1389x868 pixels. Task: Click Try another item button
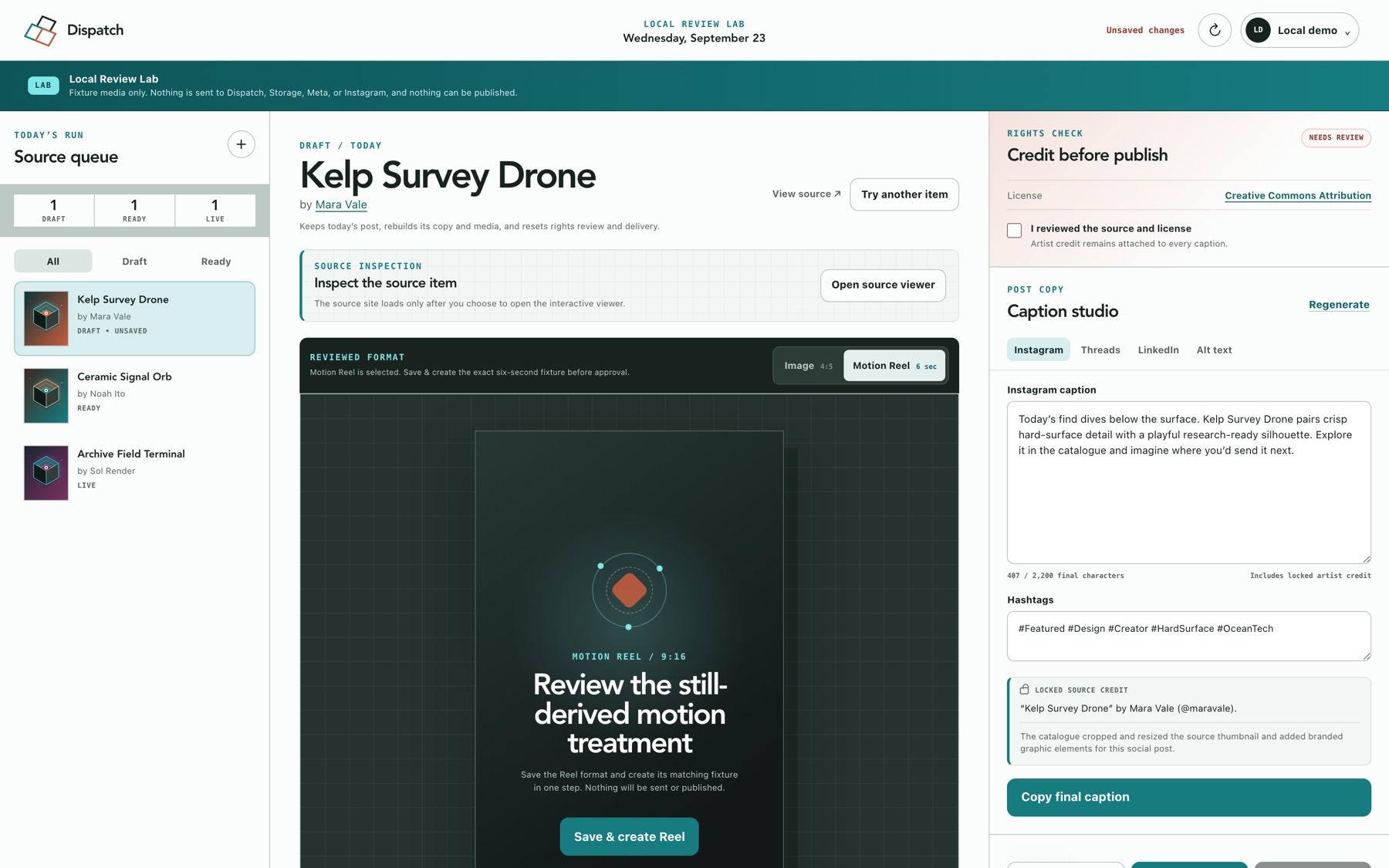pyautogui.click(x=904, y=194)
